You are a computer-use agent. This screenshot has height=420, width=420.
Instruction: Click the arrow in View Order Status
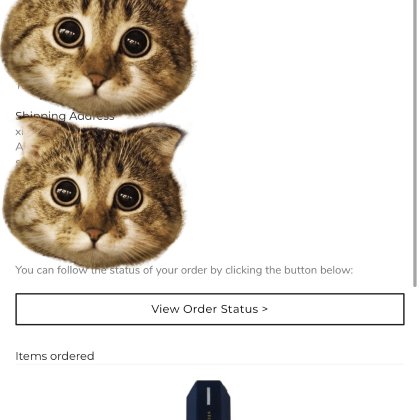tap(265, 309)
